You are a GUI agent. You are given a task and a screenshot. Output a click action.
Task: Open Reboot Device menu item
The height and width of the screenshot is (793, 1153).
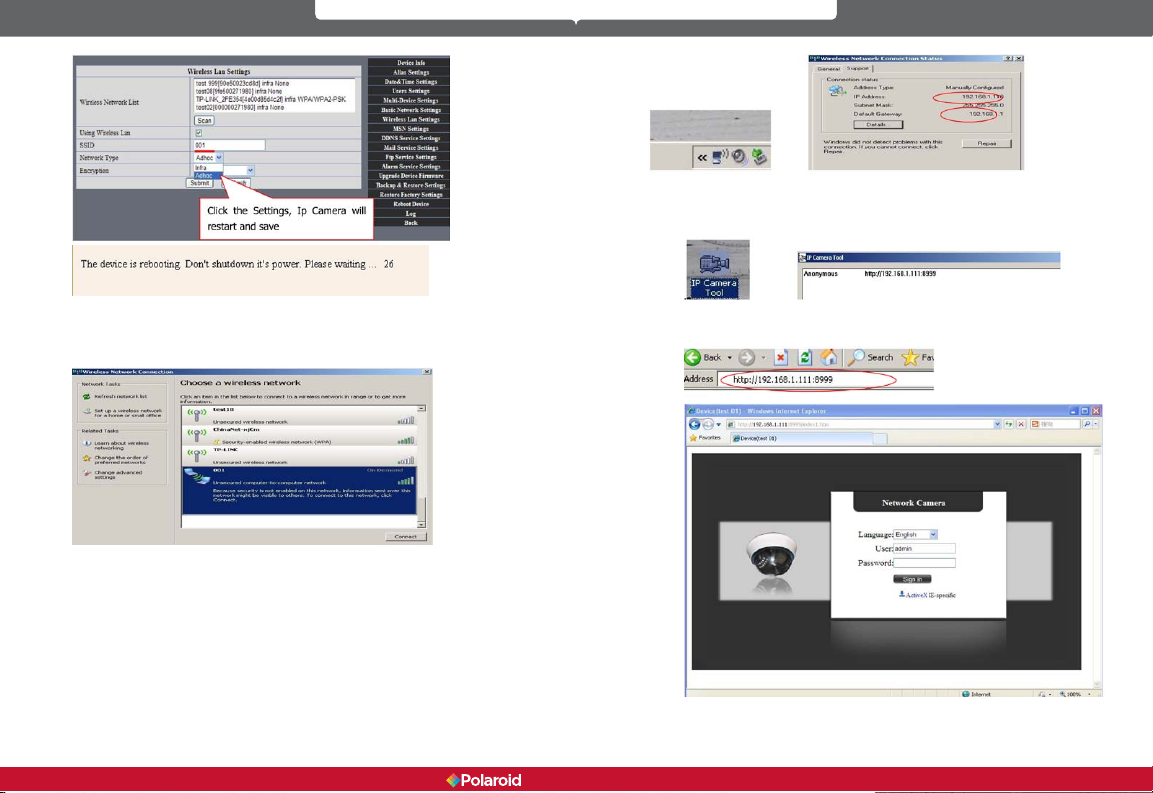[x=410, y=204]
